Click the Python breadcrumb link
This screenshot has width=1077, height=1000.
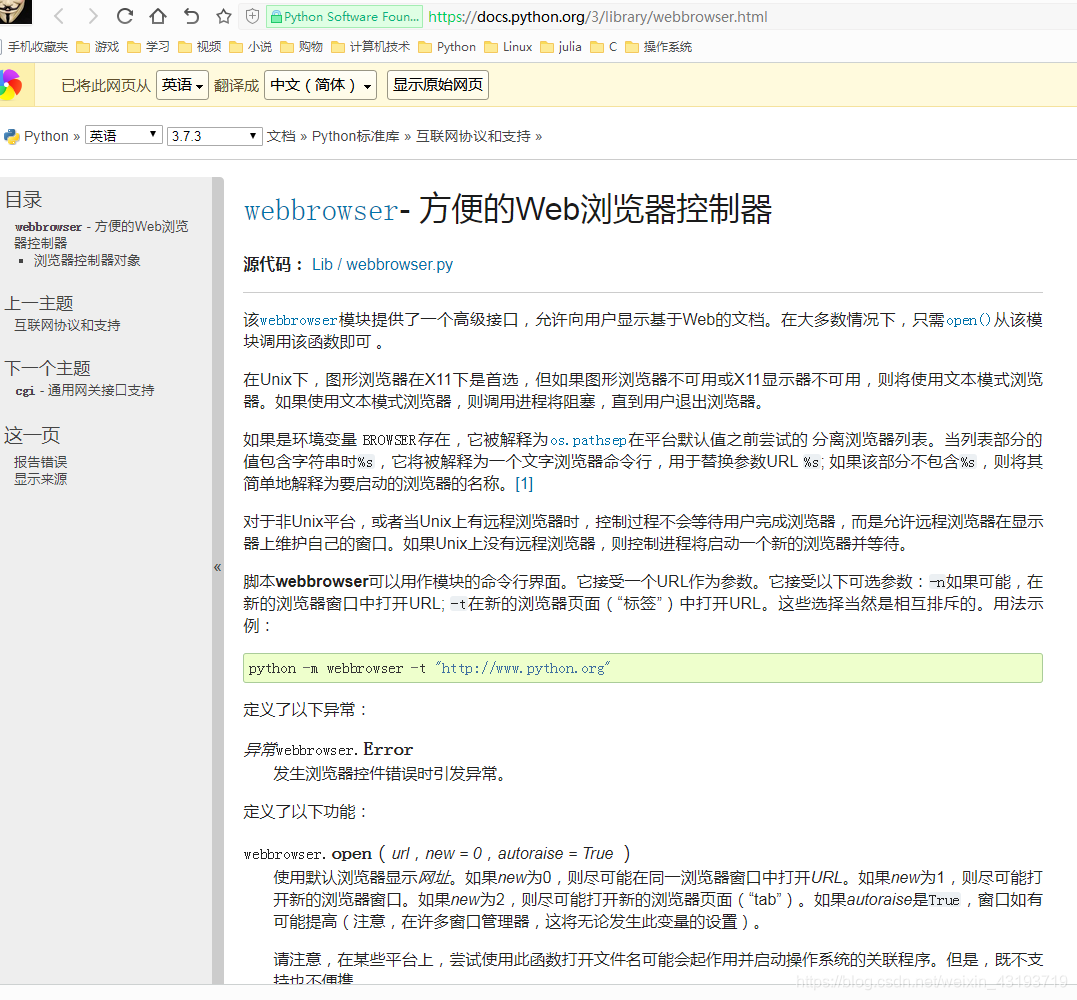coord(46,136)
